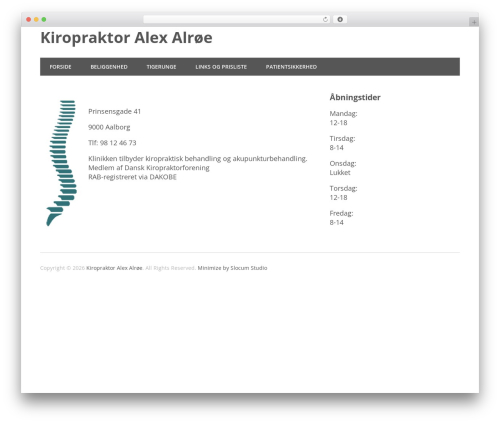Click the RAB-registreret via DAKOBE line
Viewport: 500px width, 423px height.
[132, 177]
